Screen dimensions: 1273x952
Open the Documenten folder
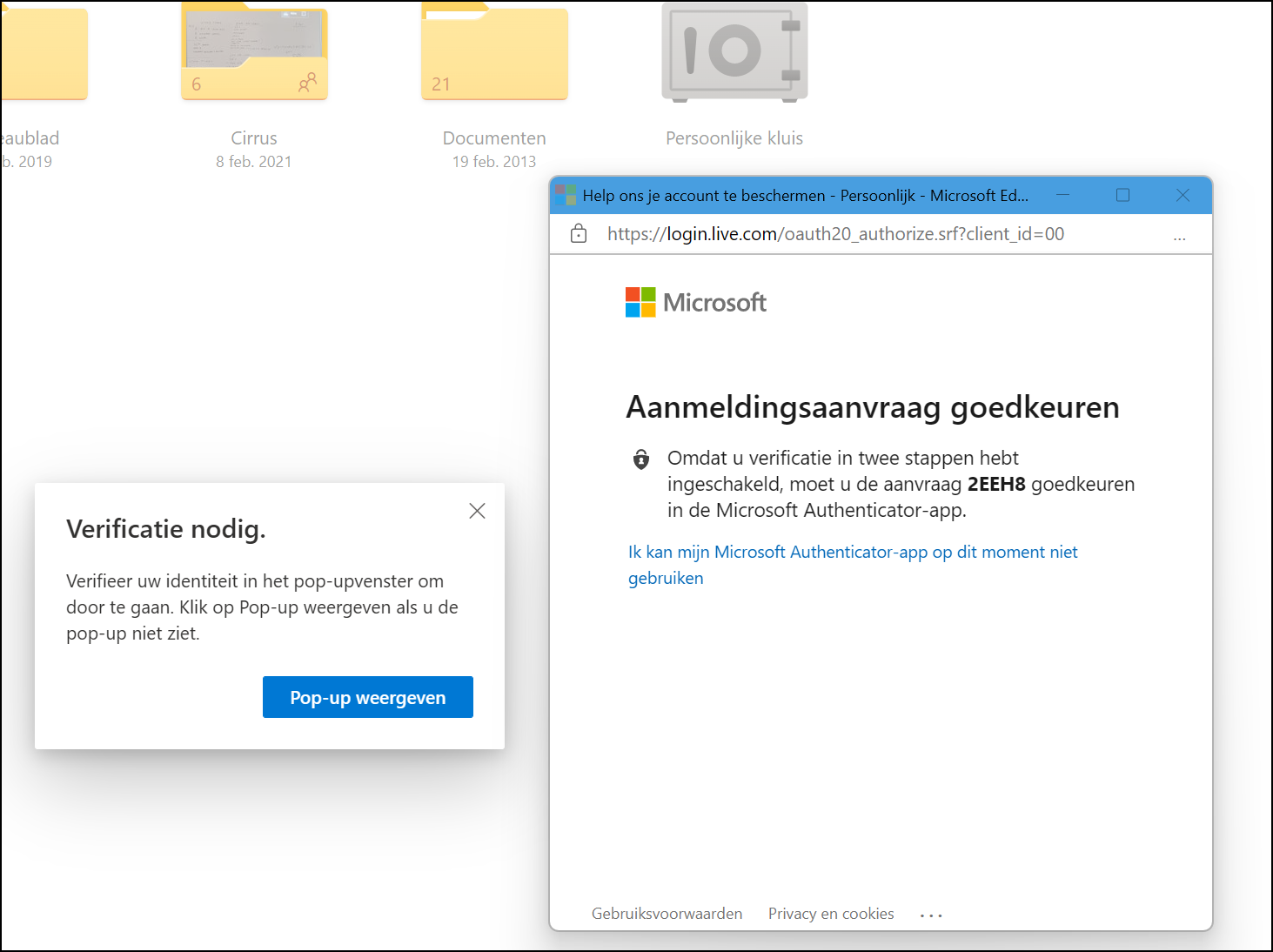[x=494, y=50]
